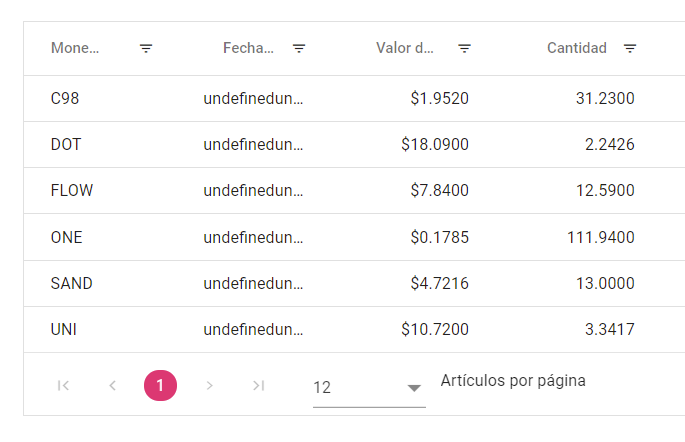The height and width of the screenshot is (442, 685).
Task: Go to the next page
Action: coord(209,386)
